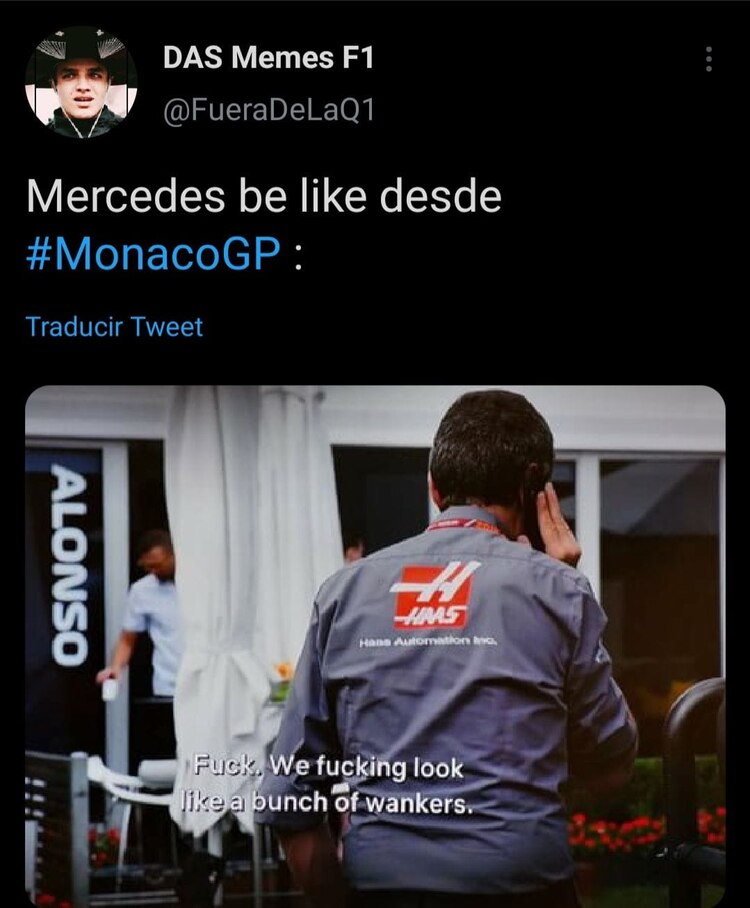This screenshot has width=750, height=908.
Task: Select the tweet text Mercedes be like desde
Action: [264, 196]
